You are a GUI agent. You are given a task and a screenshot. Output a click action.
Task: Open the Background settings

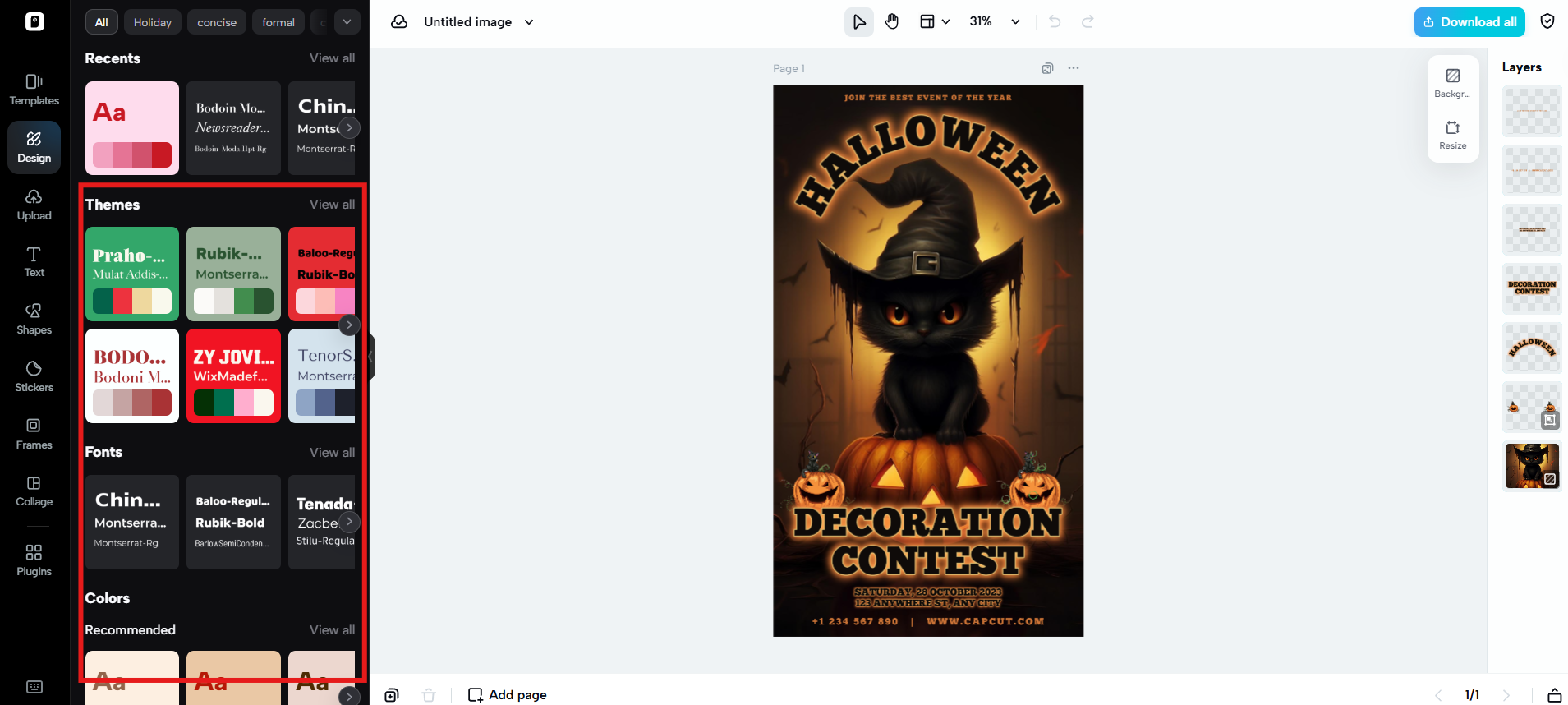1453,83
